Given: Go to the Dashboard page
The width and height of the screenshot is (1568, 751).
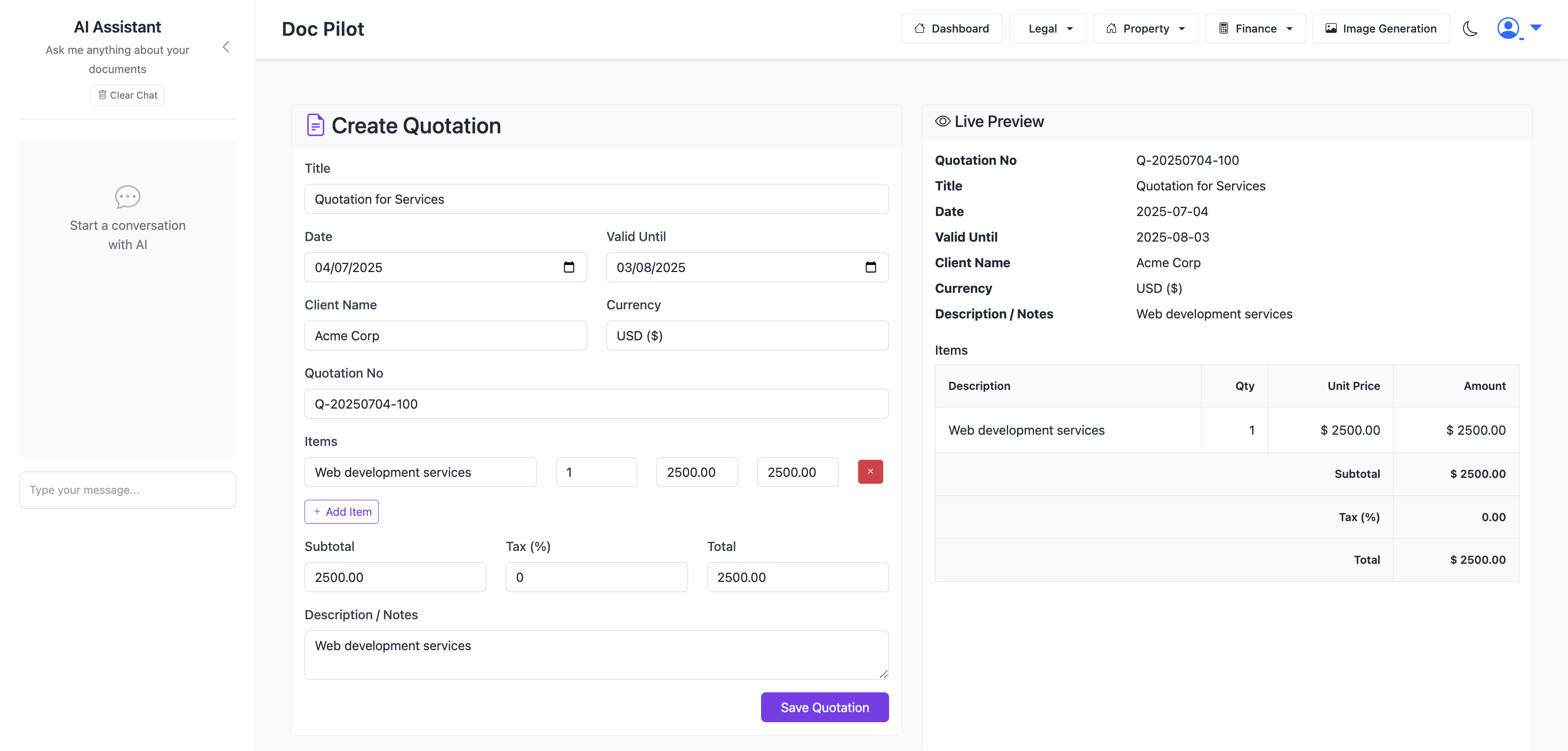Looking at the screenshot, I should (x=951, y=29).
